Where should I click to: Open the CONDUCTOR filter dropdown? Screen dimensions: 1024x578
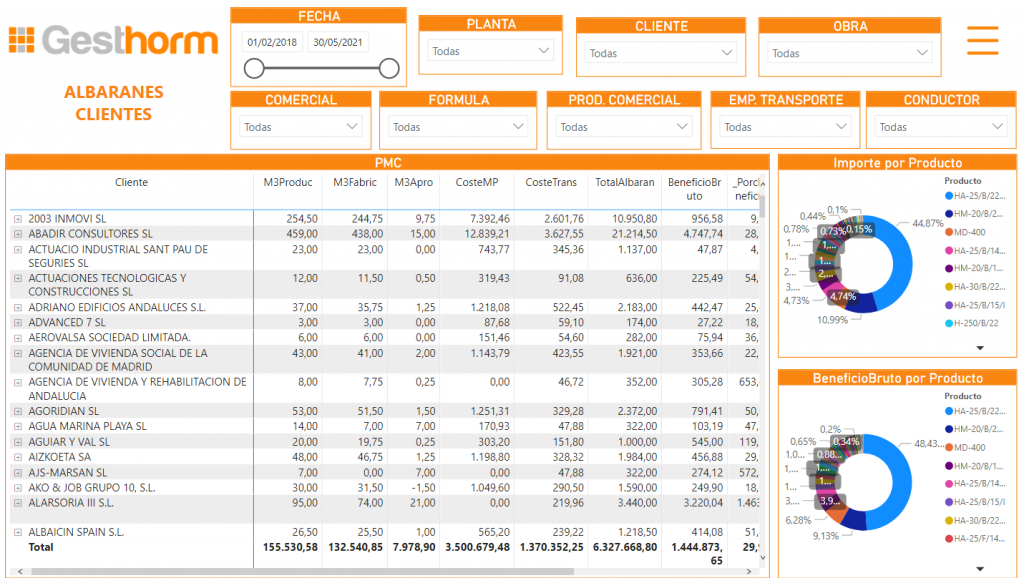point(938,127)
